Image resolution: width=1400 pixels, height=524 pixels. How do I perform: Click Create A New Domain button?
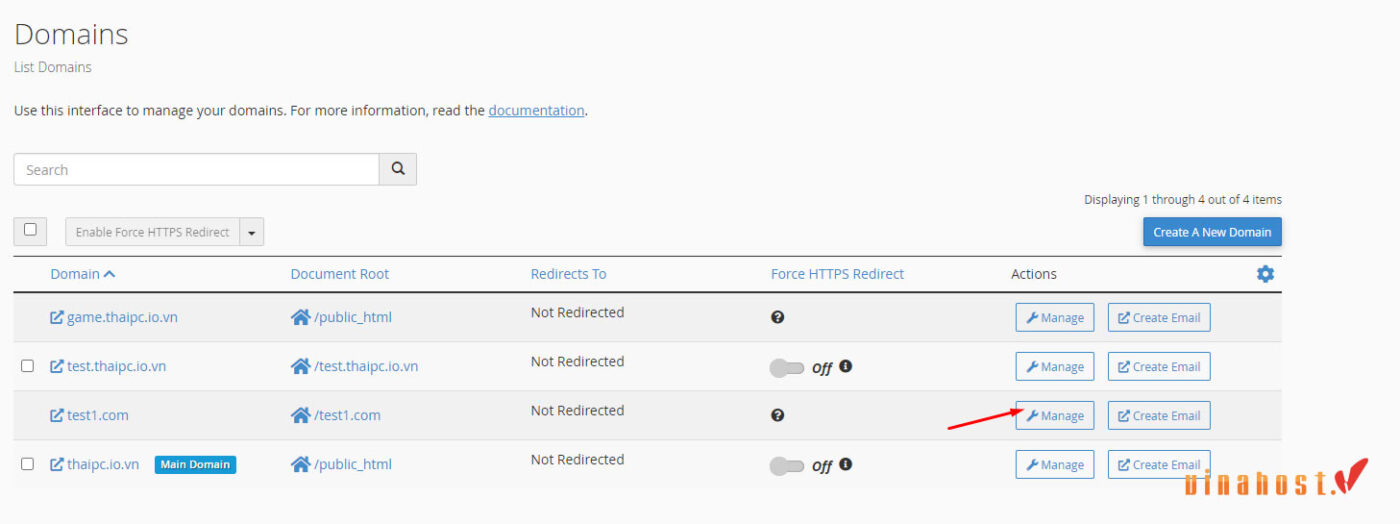tap(1212, 232)
